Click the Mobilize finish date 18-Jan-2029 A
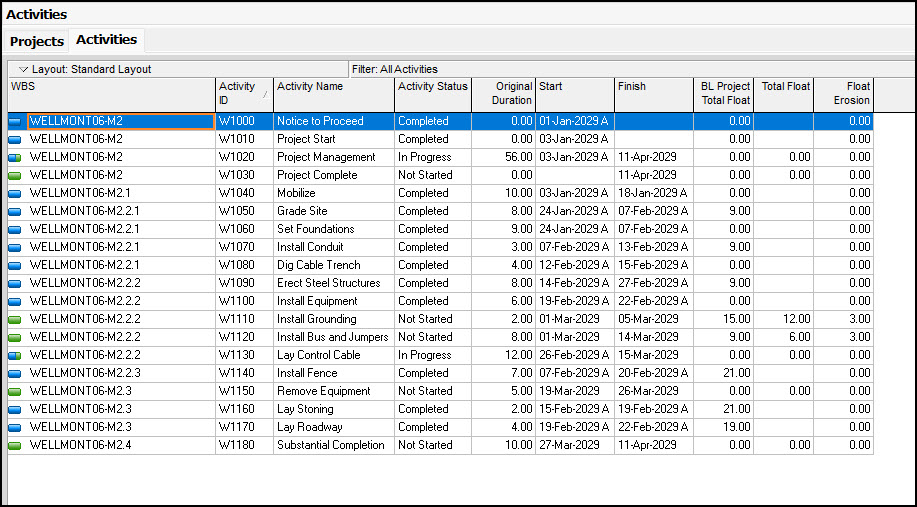 [x=653, y=193]
